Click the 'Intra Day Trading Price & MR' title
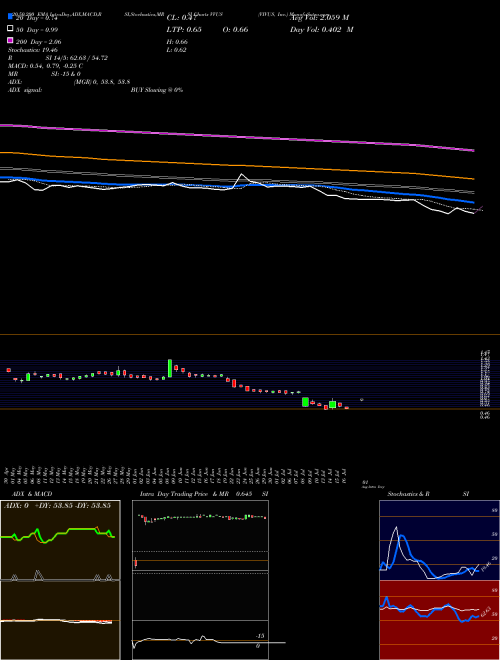The height and width of the screenshot is (660, 500). pos(184,494)
